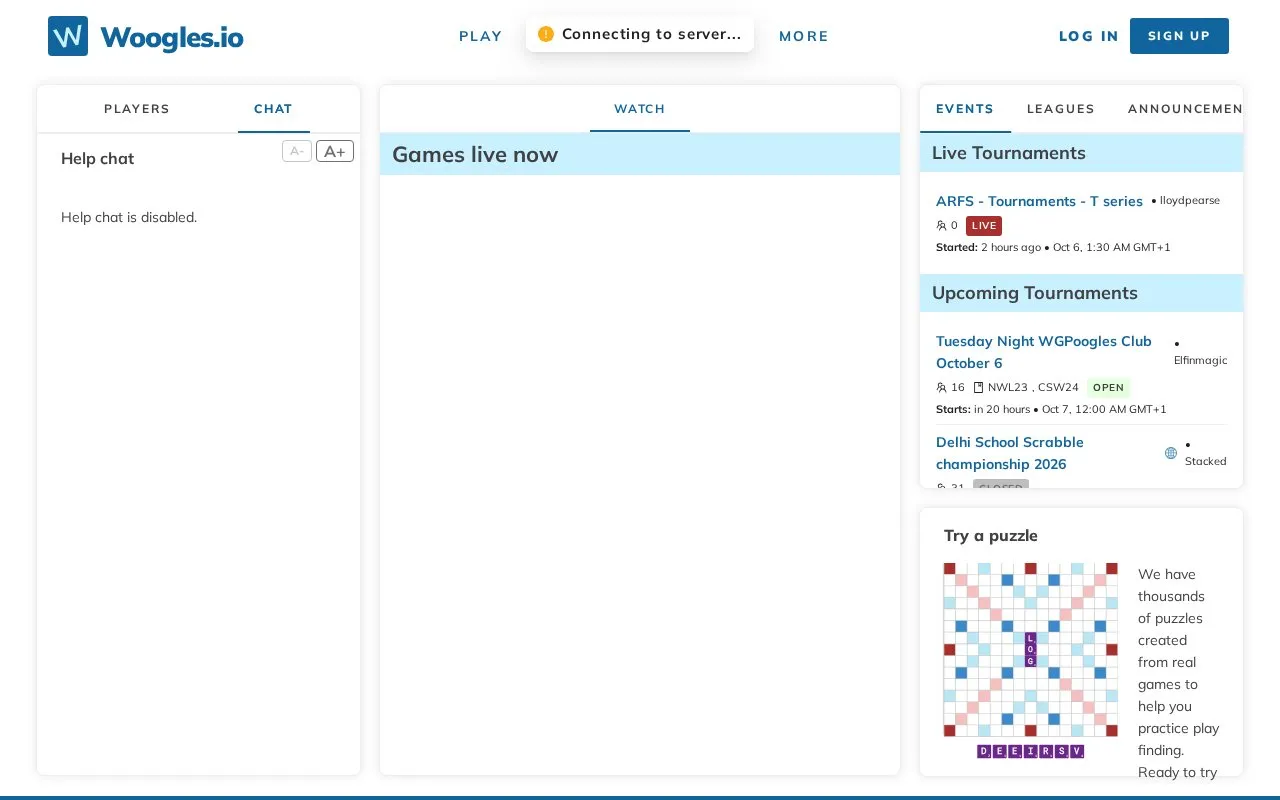Decrease chat font size with A-
Screen dimensions: 1280x800
pos(297,151)
